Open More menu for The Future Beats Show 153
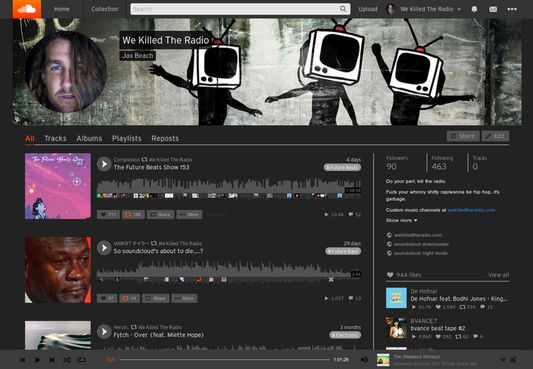This screenshot has height=369, width=533. click(x=189, y=214)
